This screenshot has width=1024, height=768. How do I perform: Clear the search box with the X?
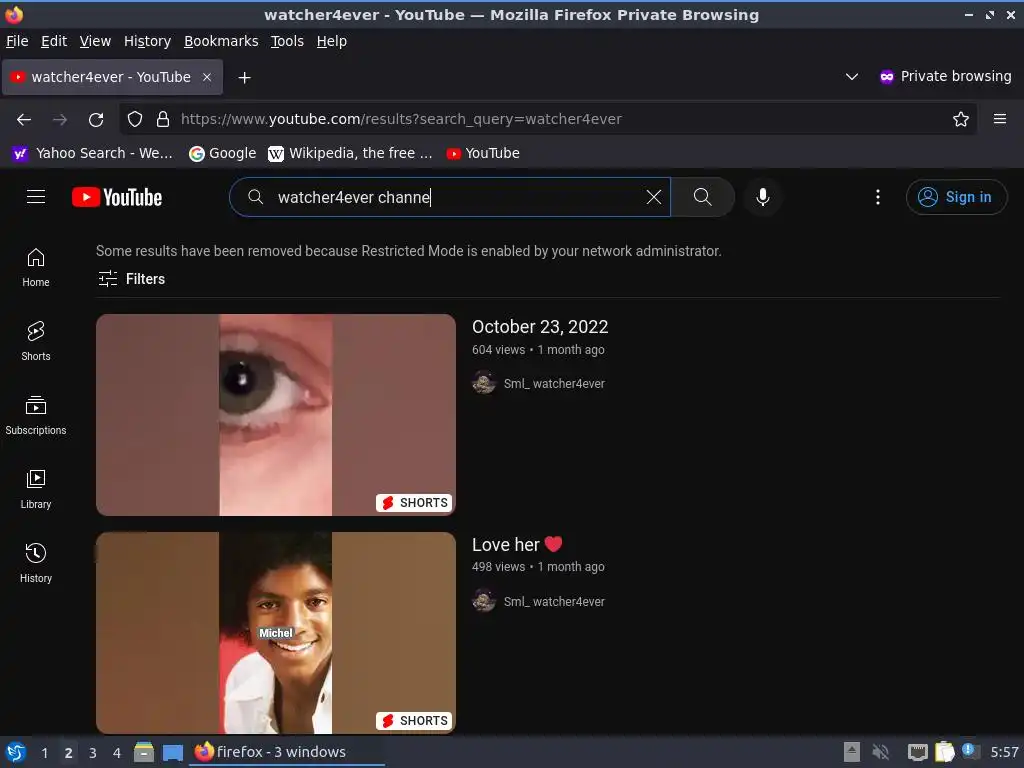pos(653,197)
